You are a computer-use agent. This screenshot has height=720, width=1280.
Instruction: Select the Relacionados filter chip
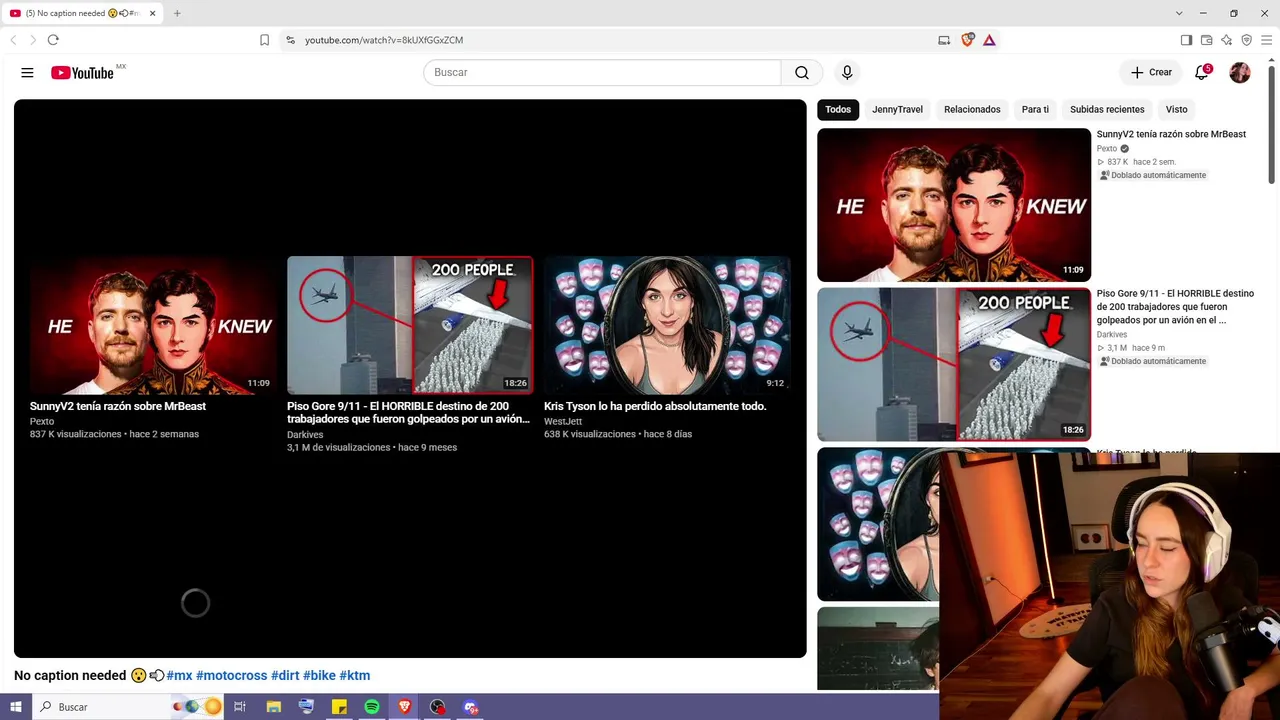click(x=972, y=109)
